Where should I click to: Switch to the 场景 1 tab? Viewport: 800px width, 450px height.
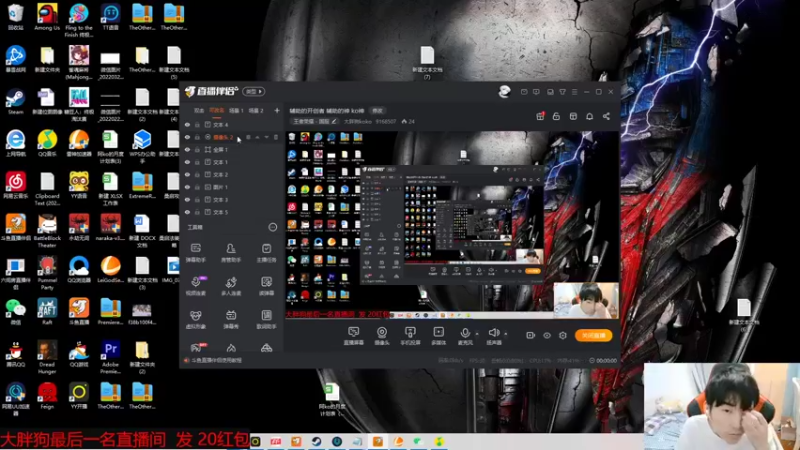pos(236,110)
